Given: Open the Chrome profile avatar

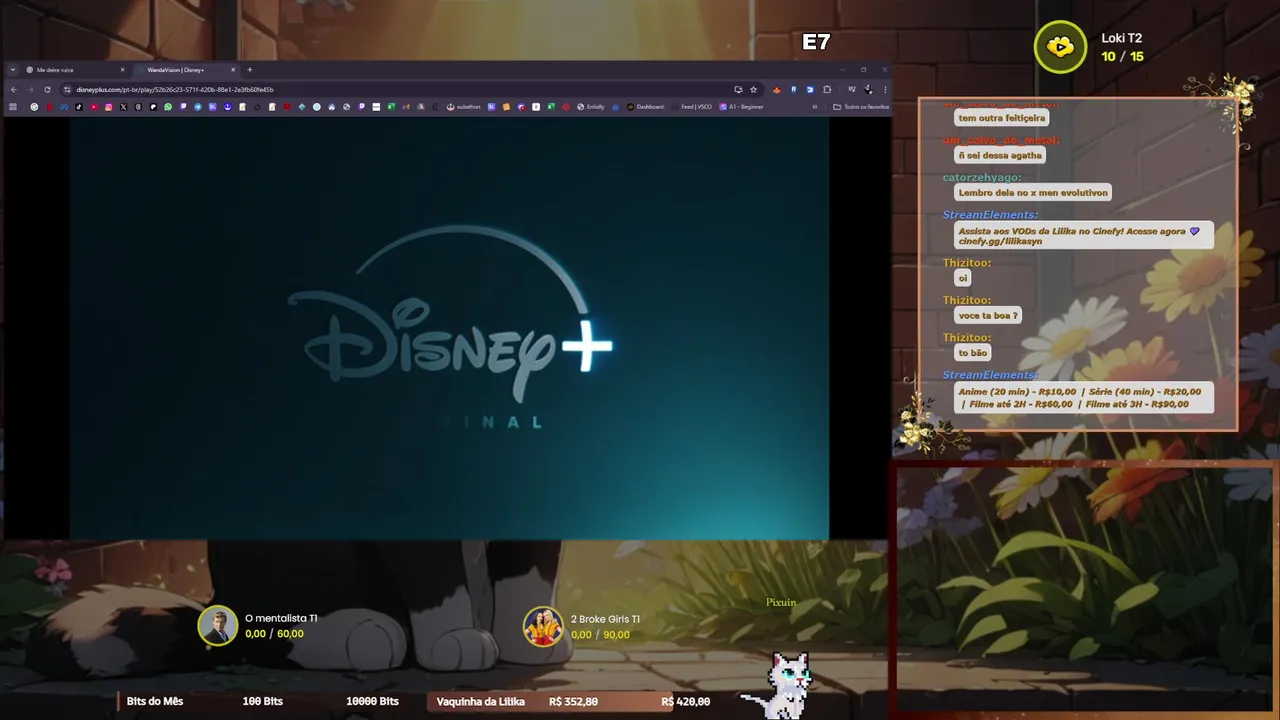Looking at the screenshot, I should (868, 89).
